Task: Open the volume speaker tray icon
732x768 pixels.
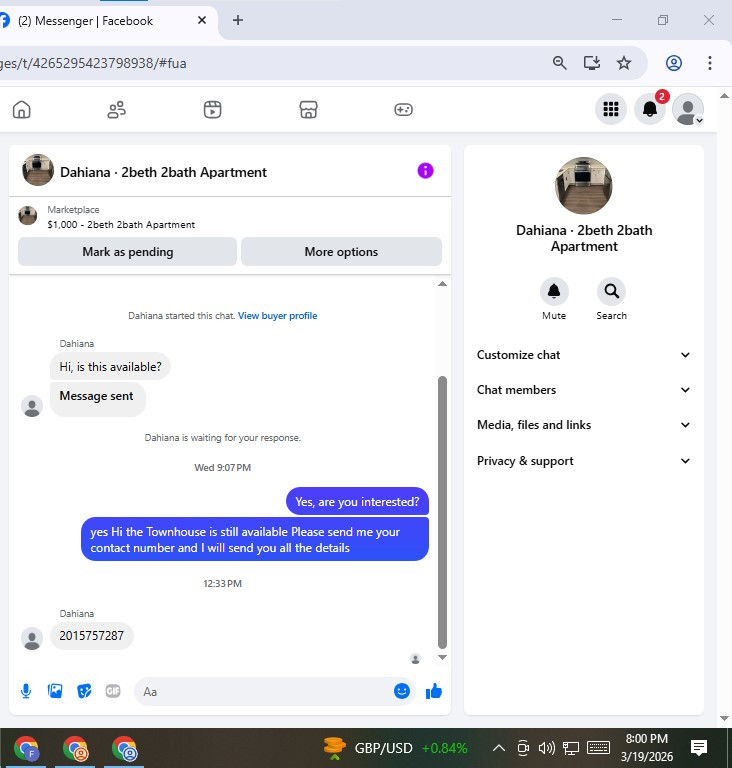Action: [x=546, y=748]
